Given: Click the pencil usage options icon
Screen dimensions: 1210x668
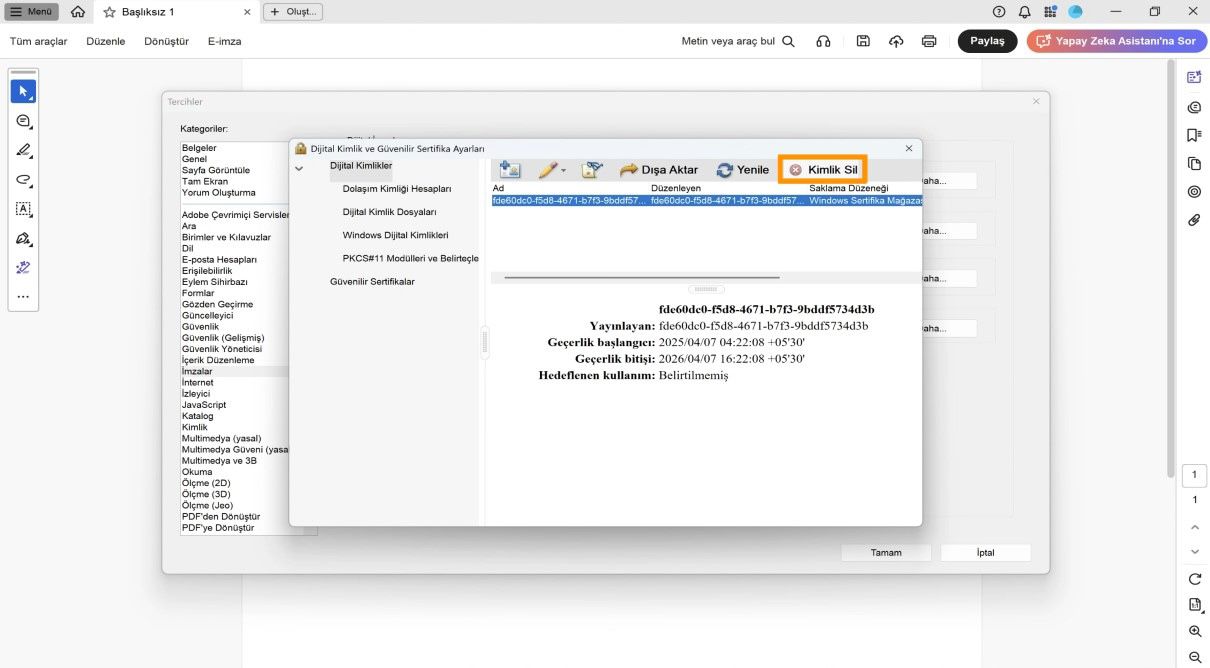Looking at the screenshot, I should 547,170.
